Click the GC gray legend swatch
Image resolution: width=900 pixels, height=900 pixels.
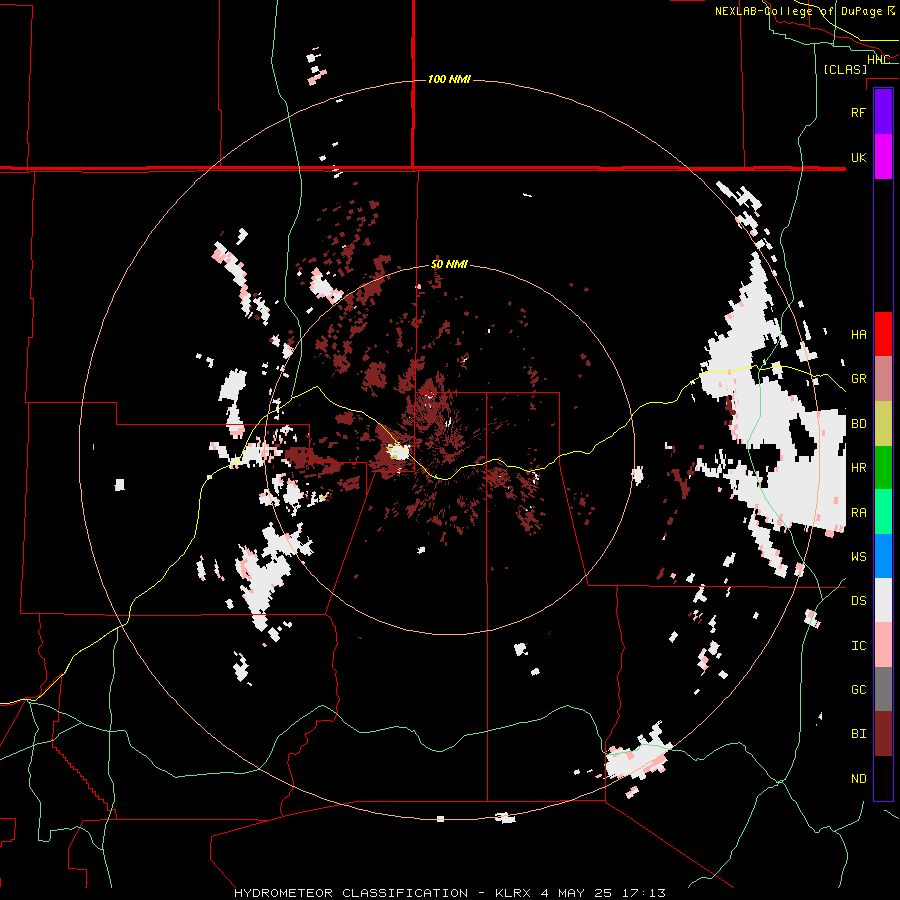click(883, 689)
